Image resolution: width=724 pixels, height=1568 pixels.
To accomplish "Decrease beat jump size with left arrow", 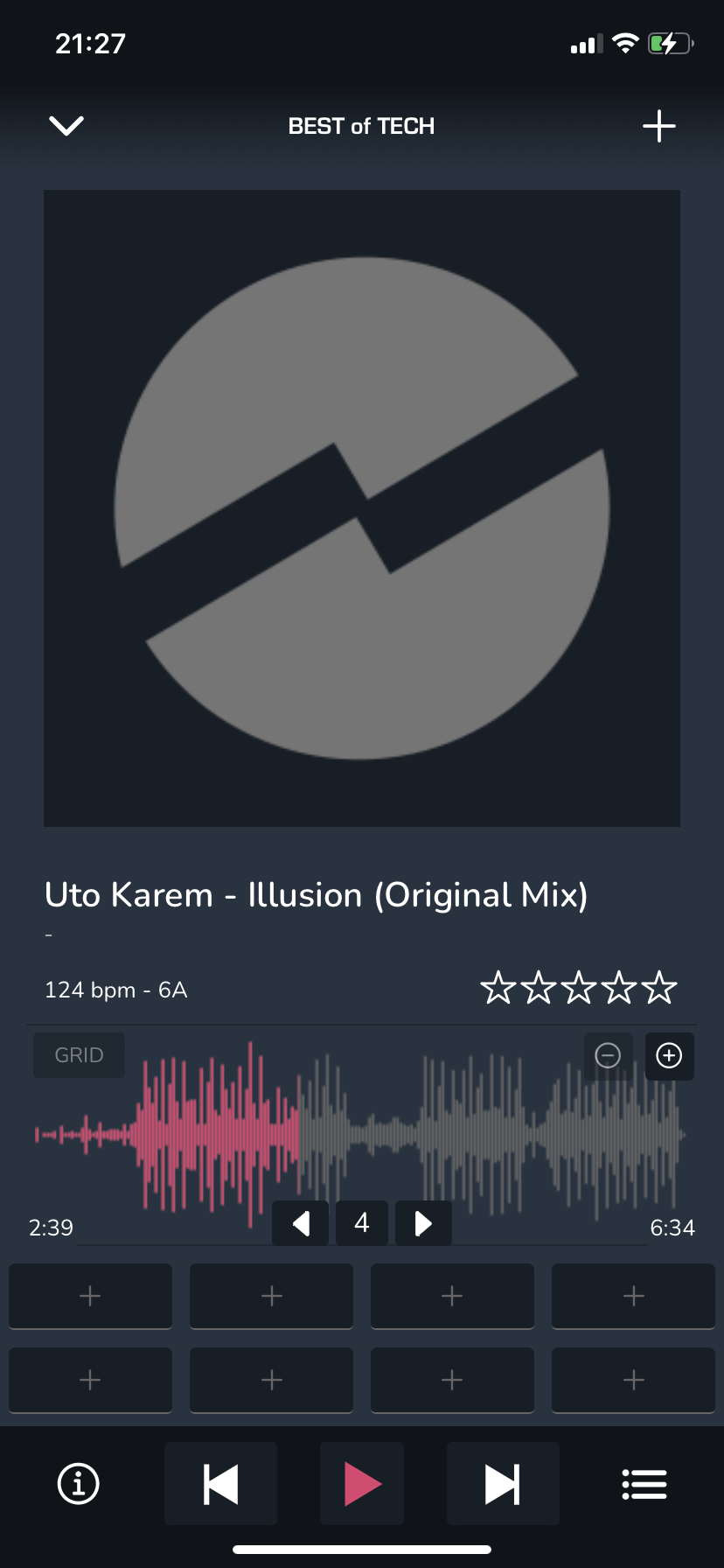I will point(301,1223).
